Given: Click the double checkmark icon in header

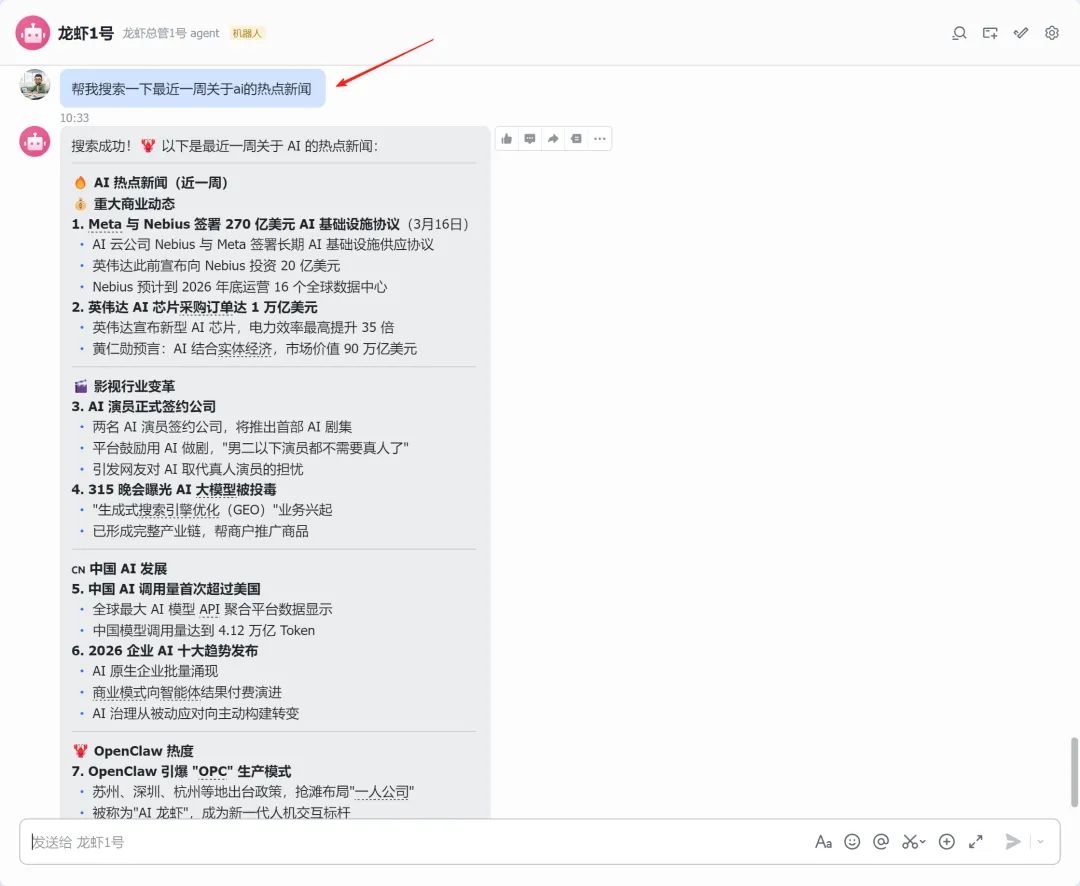Looking at the screenshot, I should (x=1021, y=33).
